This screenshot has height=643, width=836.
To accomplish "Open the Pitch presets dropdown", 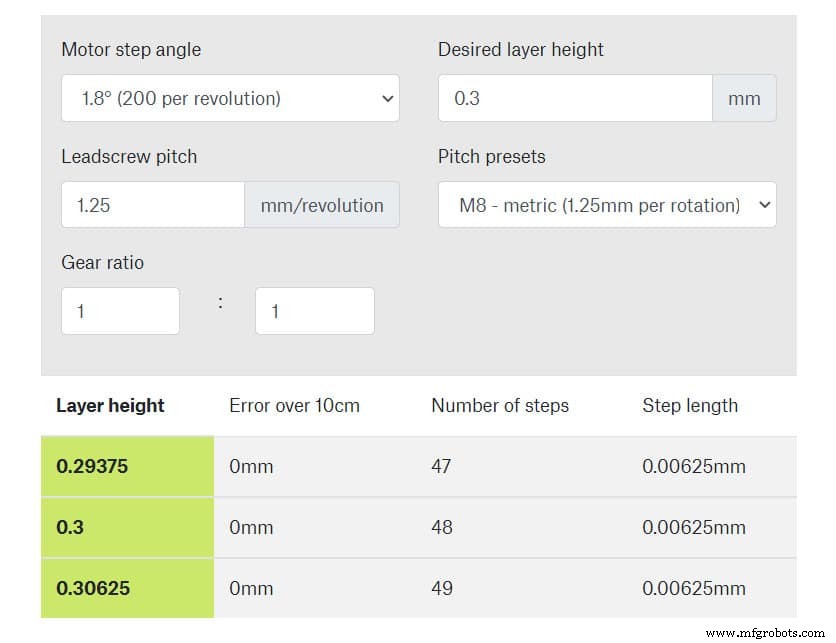I will point(607,205).
